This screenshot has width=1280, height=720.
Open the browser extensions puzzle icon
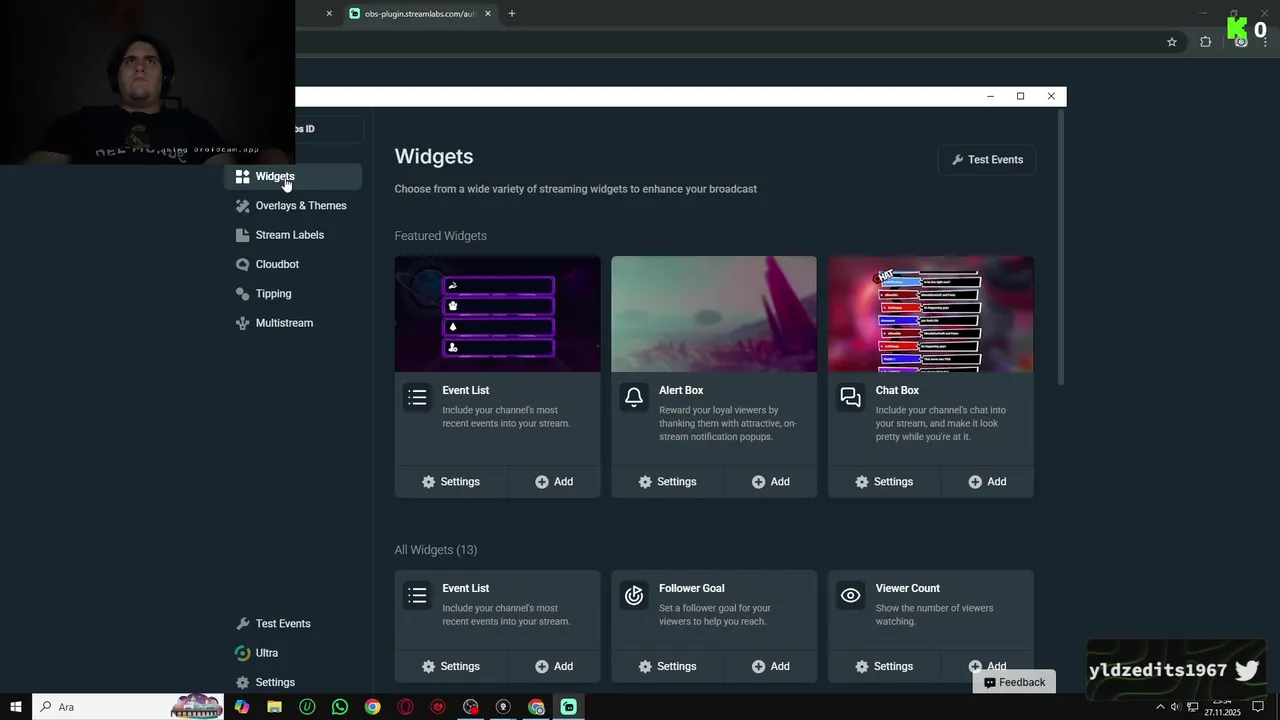tap(1206, 42)
